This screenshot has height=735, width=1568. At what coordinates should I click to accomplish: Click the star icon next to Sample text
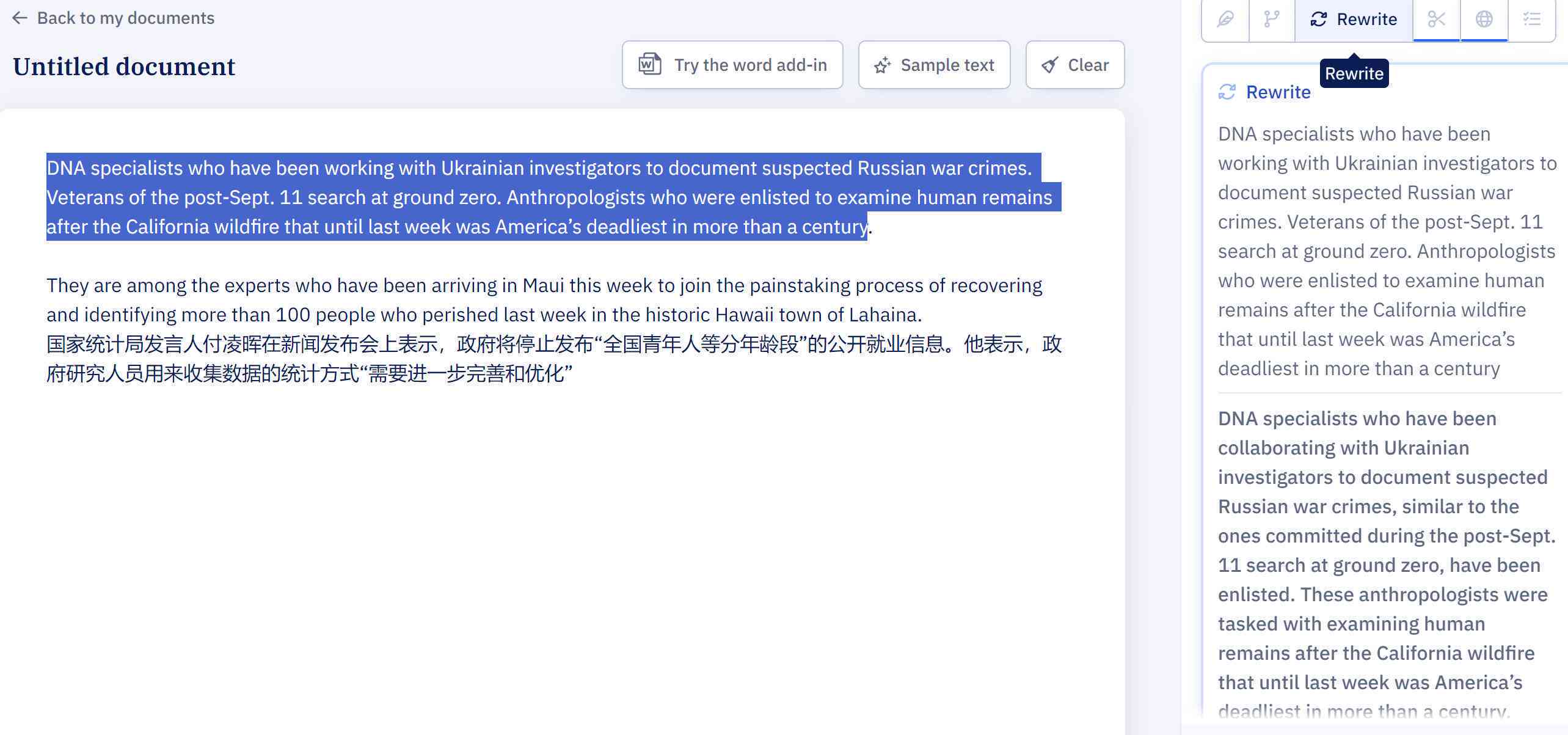click(x=880, y=64)
